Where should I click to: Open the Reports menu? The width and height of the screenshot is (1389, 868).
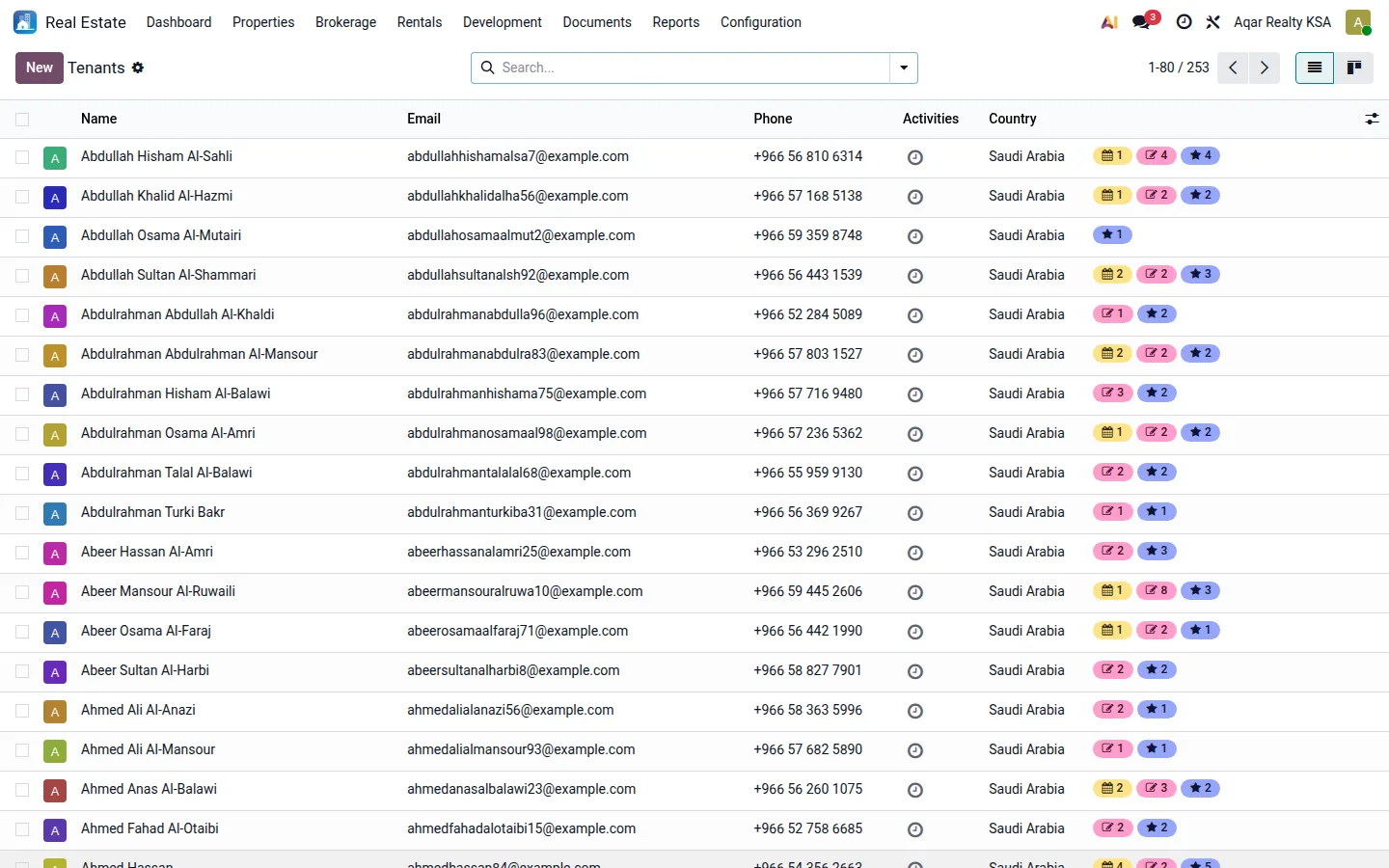click(676, 22)
